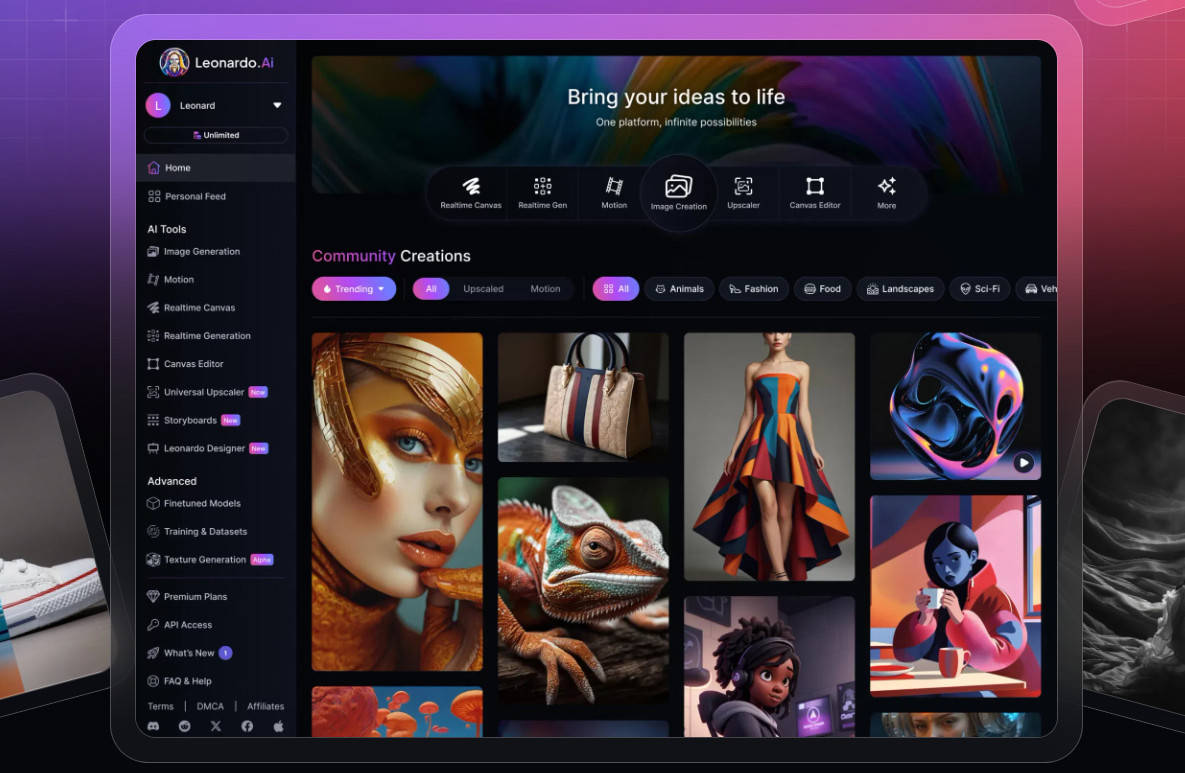This screenshot has width=1185, height=773.
Task: Launch Canvas Editor from the top toolbar
Action: click(815, 192)
